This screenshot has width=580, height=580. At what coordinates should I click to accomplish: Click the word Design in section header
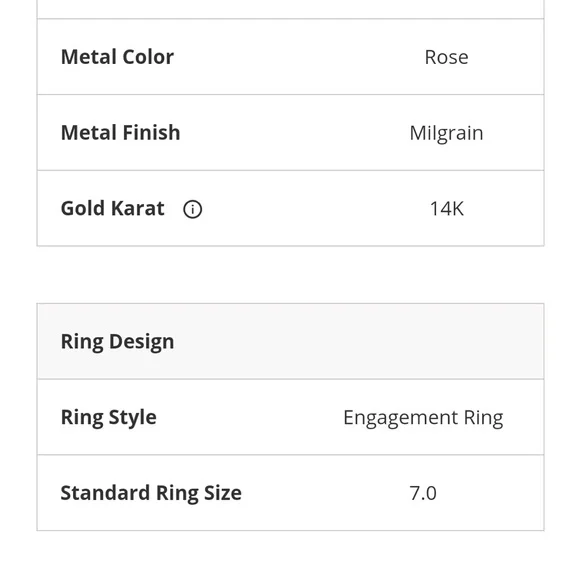click(x=141, y=342)
